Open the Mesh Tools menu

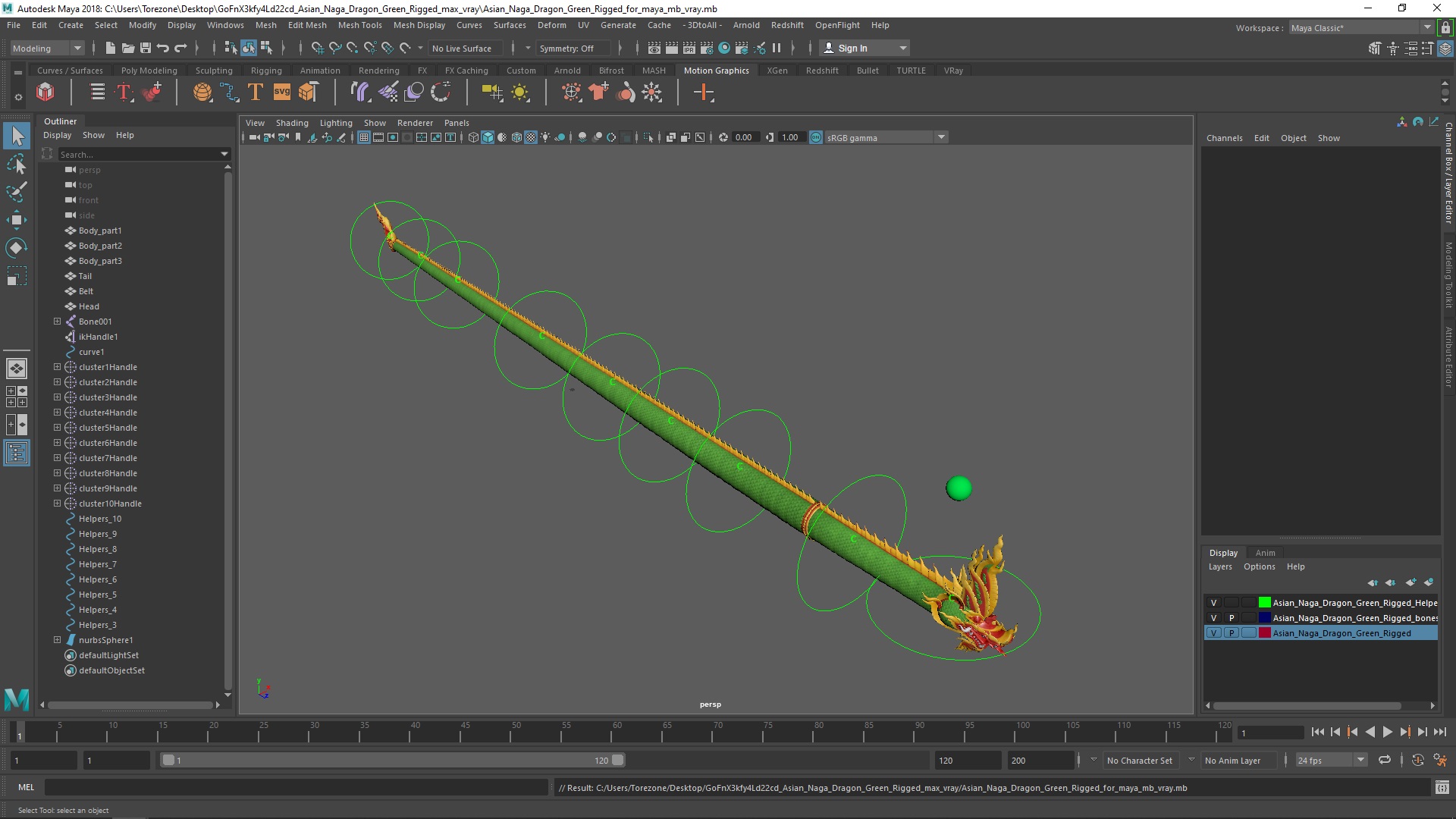[x=359, y=25]
